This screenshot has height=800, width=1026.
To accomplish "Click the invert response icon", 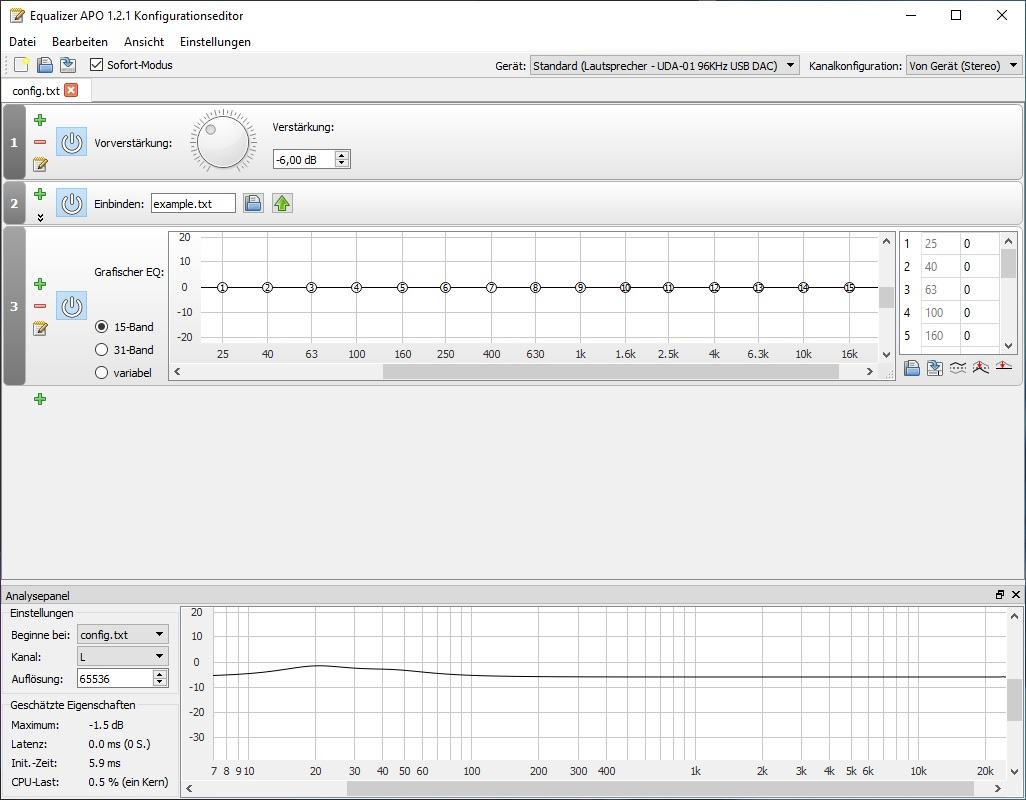I will 957,368.
